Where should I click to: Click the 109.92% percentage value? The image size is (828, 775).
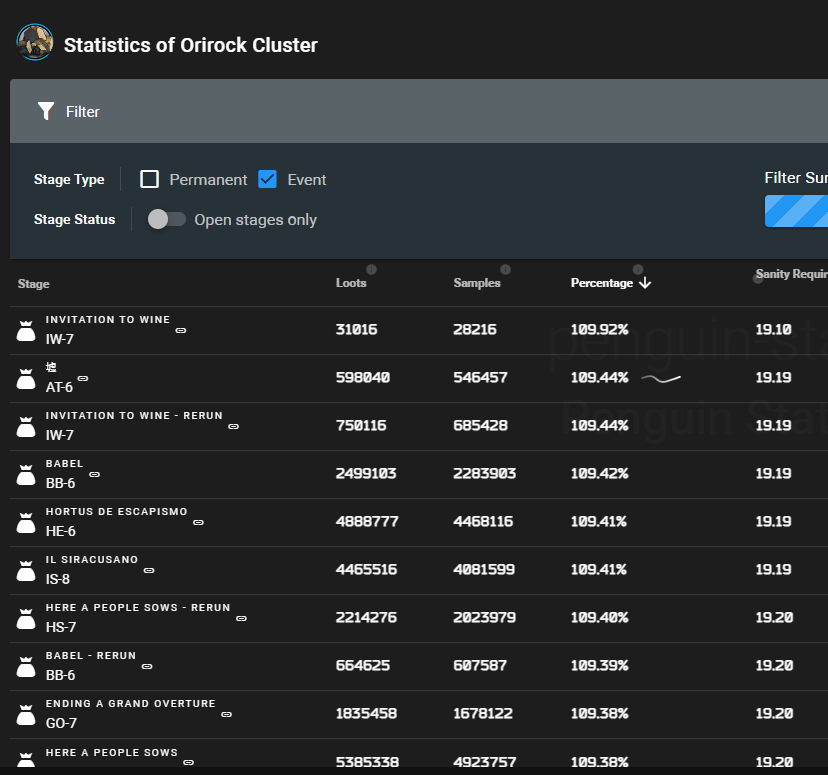click(599, 329)
